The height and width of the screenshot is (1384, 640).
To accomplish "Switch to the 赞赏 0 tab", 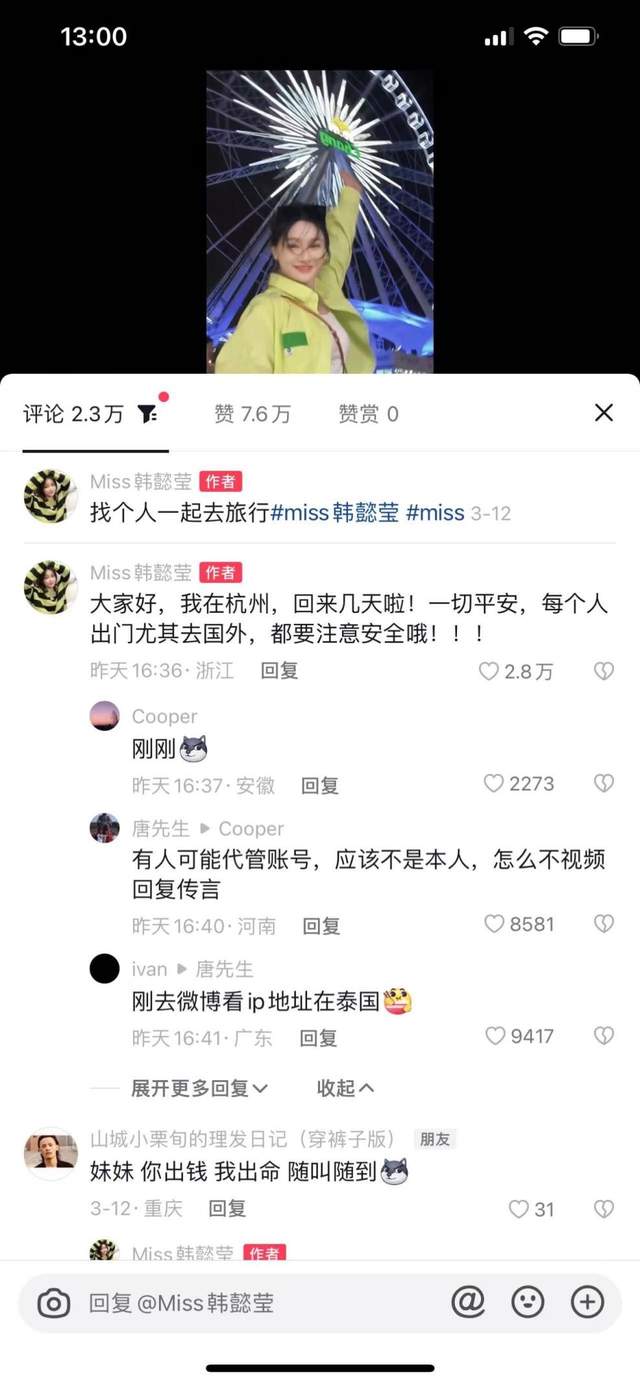I will [x=368, y=414].
